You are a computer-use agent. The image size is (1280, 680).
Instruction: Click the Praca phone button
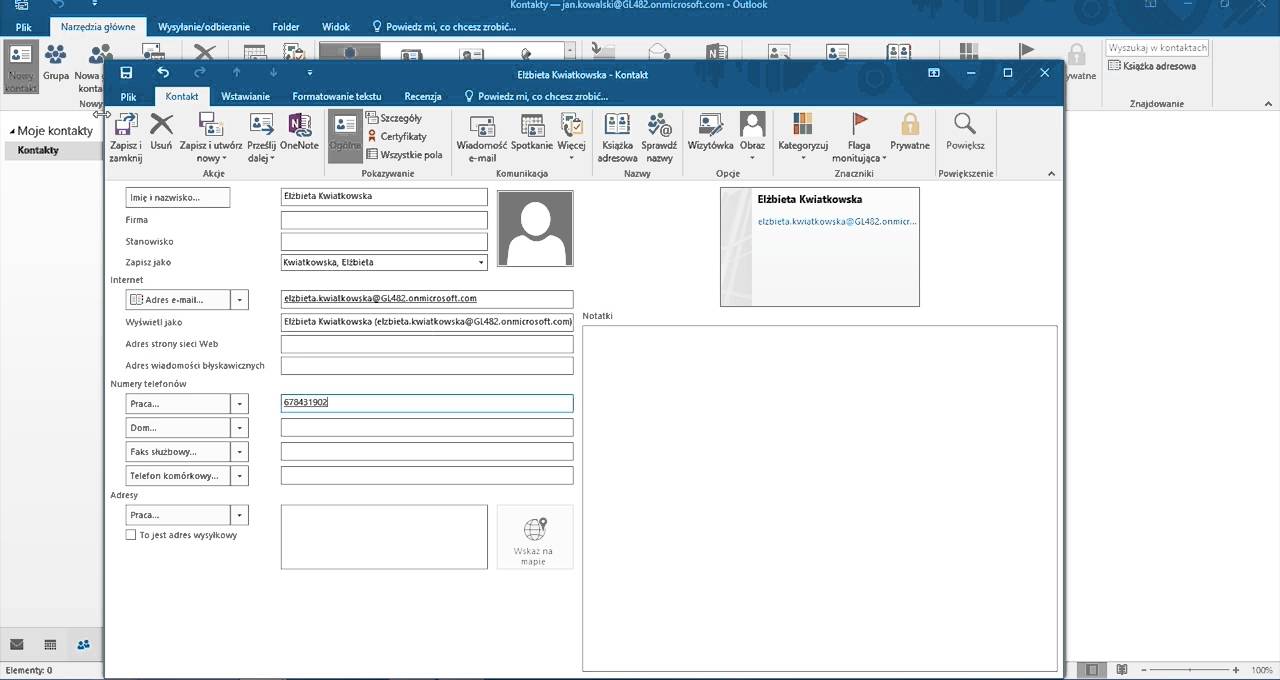[178, 404]
